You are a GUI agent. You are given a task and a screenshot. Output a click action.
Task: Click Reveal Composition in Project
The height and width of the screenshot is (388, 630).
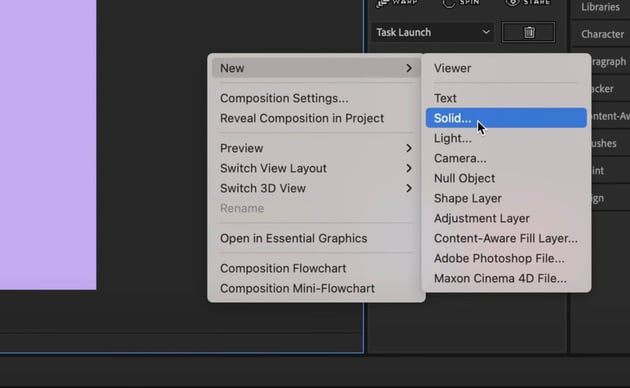pos(316,118)
